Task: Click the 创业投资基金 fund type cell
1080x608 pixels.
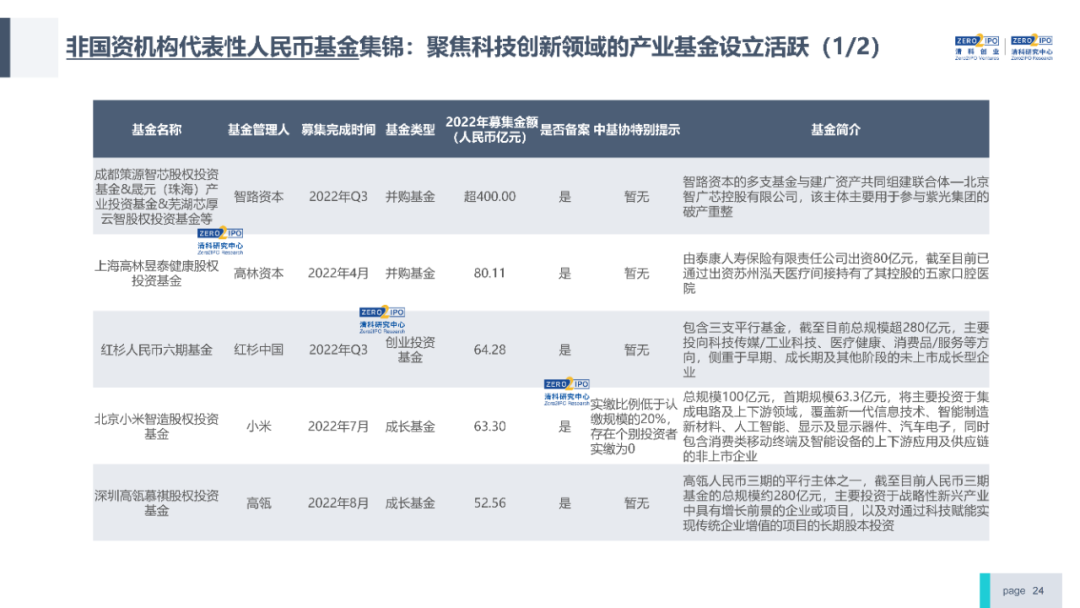Action: point(410,350)
